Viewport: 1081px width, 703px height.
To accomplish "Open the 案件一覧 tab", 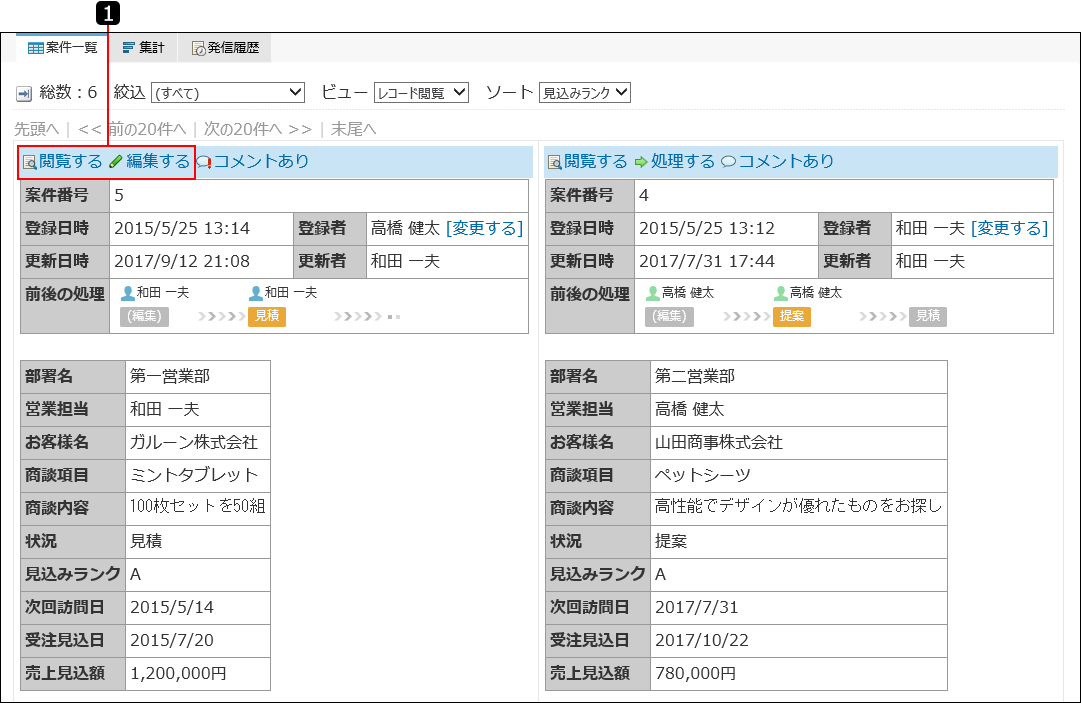I will coord(62,48).
